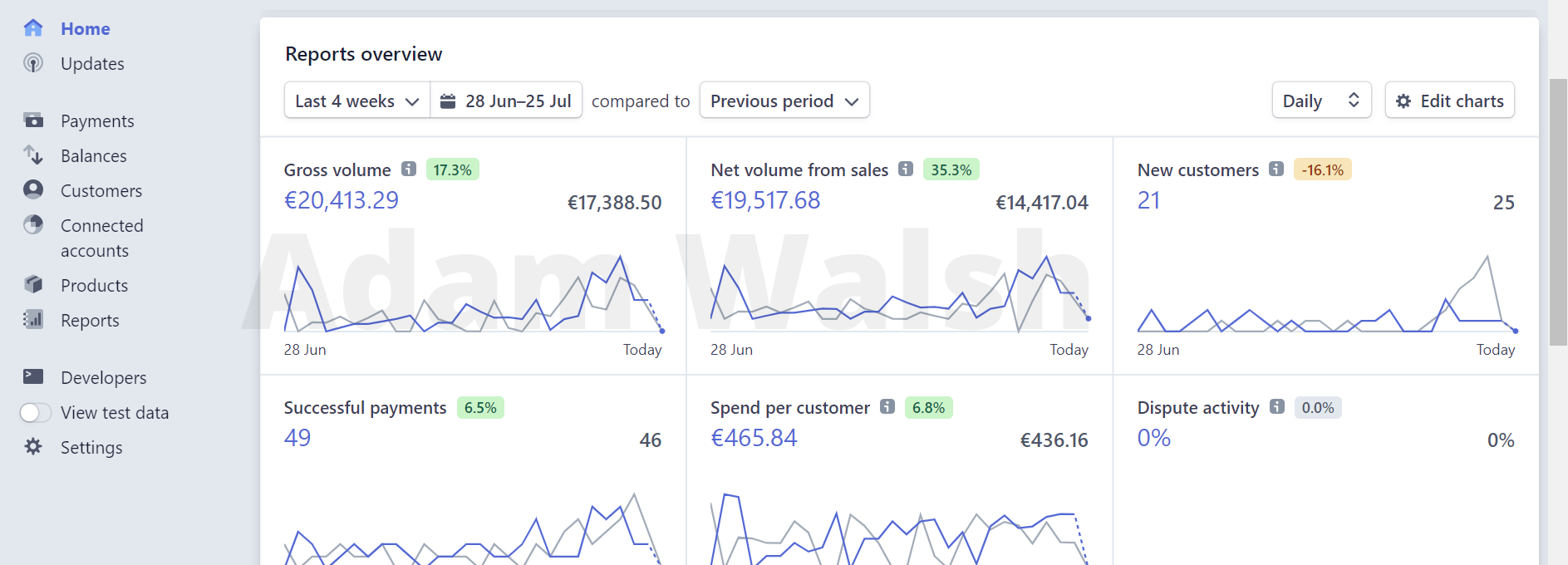Click the €17,388.50 previous period value
This screenshot has height=565, width=1568.
(615, 203)
